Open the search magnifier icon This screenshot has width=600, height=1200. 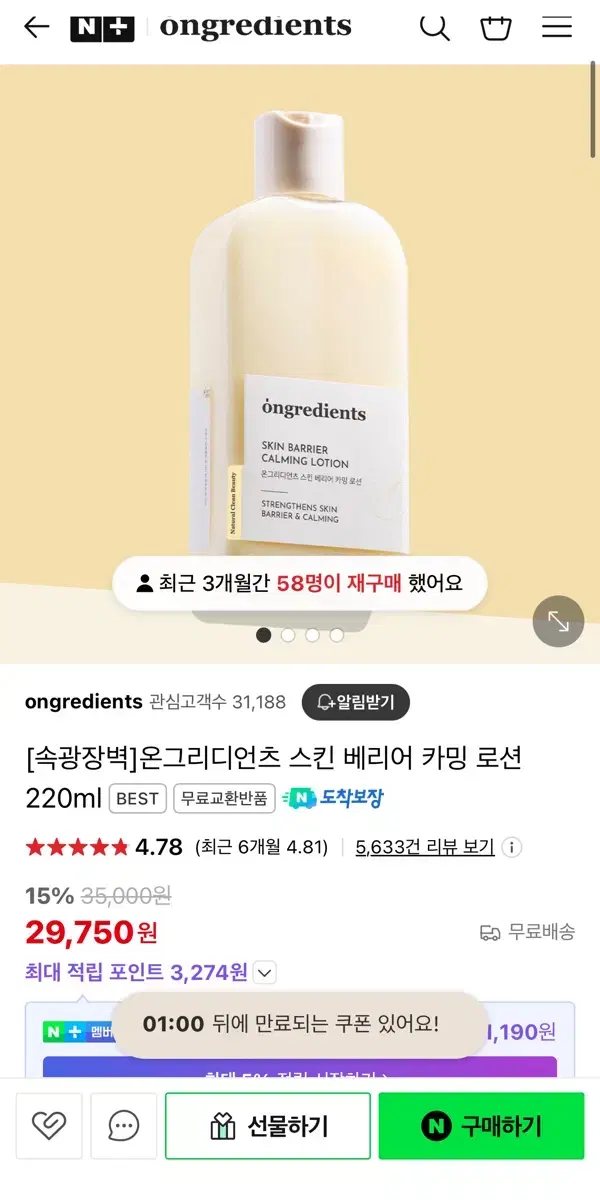click(x=434, y=27)
